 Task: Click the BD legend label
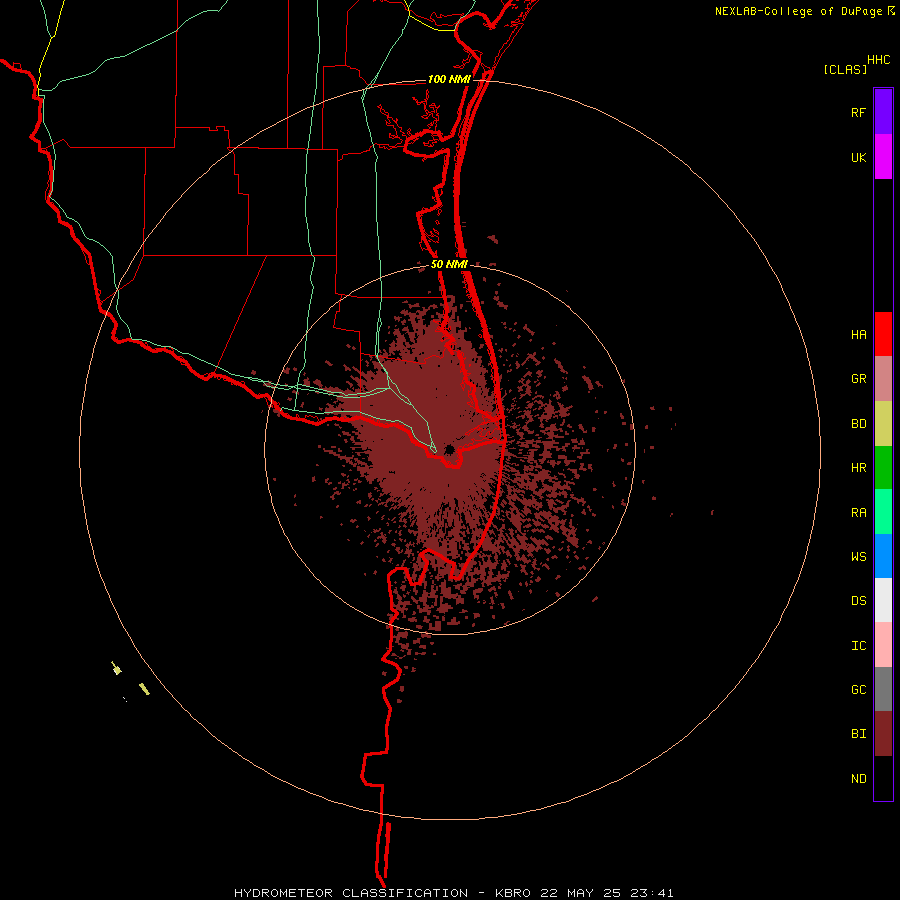click(x=858, y=424)
